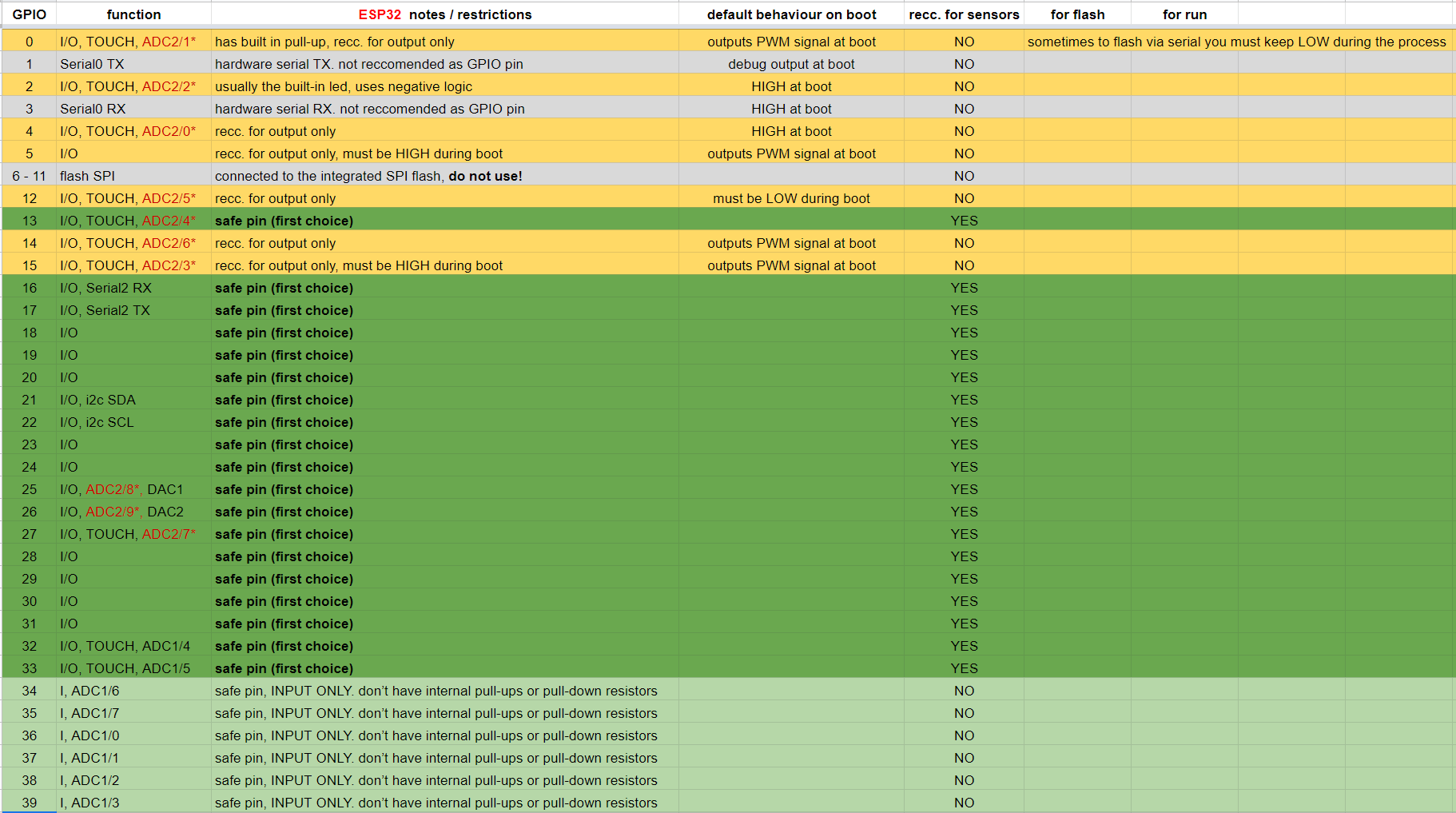This screenshot has height=813, width=1456.
Task: Select the 'I, ADC1/0' function cell
Action: coord(133,735)
